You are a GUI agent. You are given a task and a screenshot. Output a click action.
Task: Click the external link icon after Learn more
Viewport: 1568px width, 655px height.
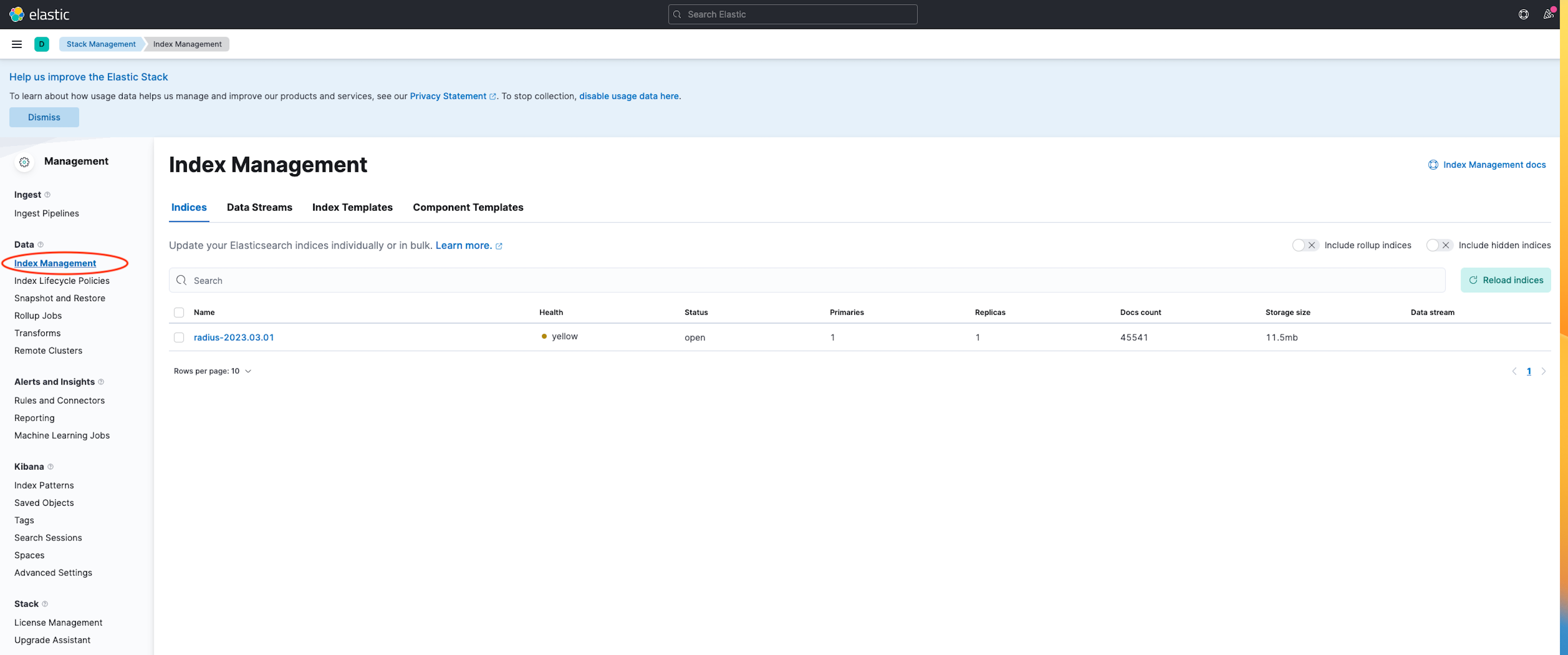click(498, 246)
